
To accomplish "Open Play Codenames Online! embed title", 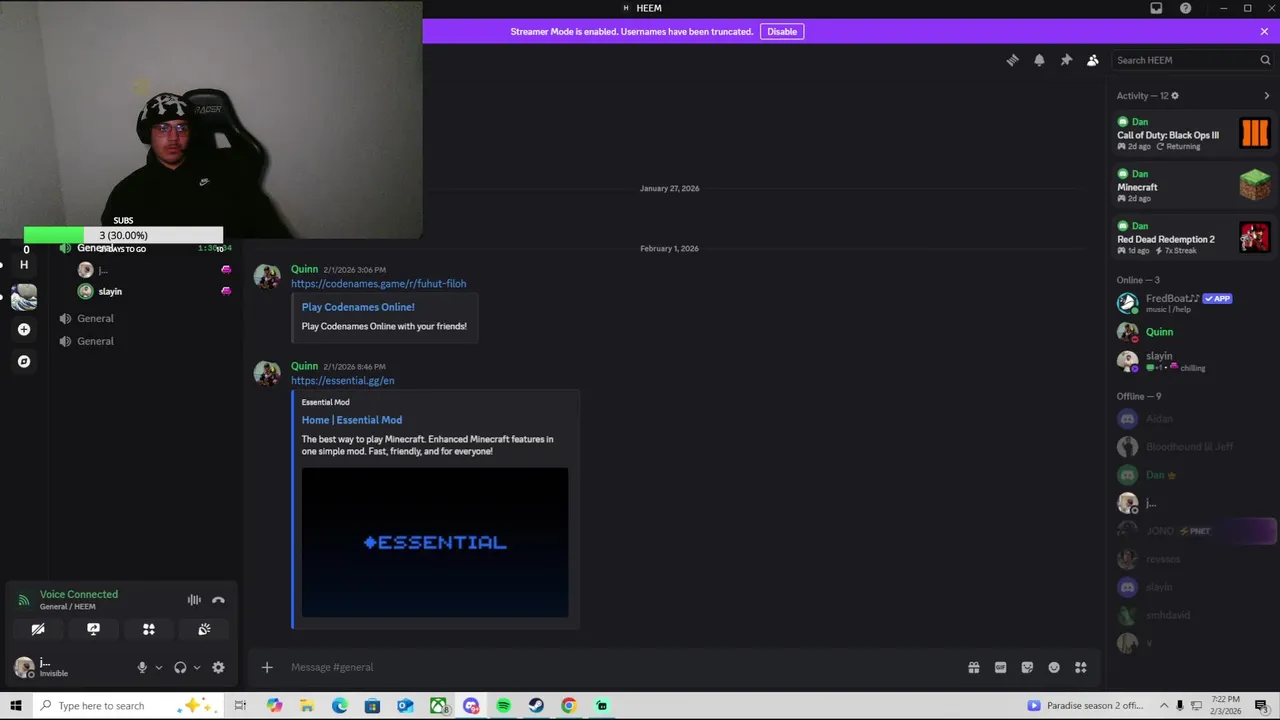I will (x=358, y=307).
